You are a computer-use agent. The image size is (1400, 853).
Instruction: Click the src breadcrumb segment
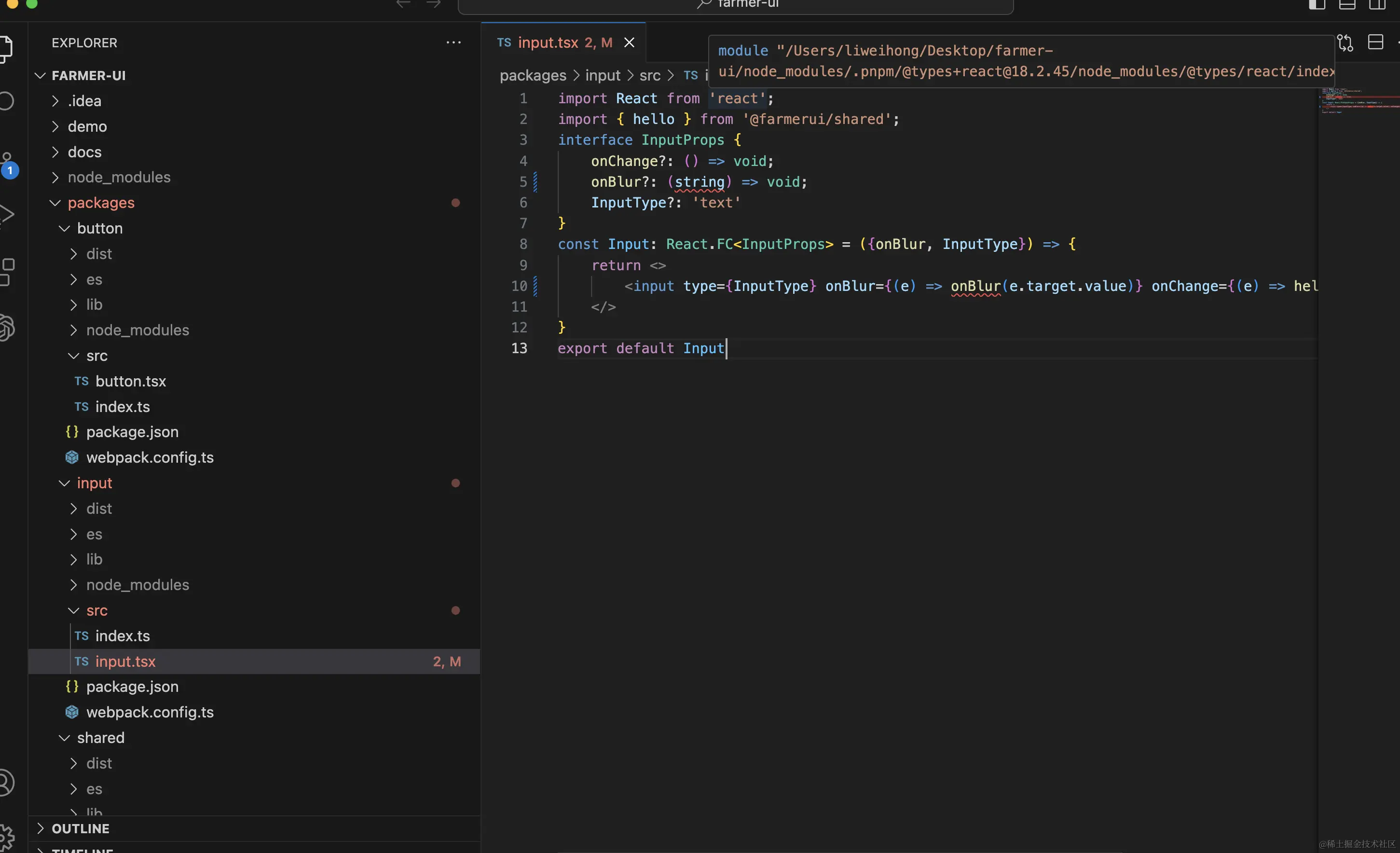(x=650, y=76)
